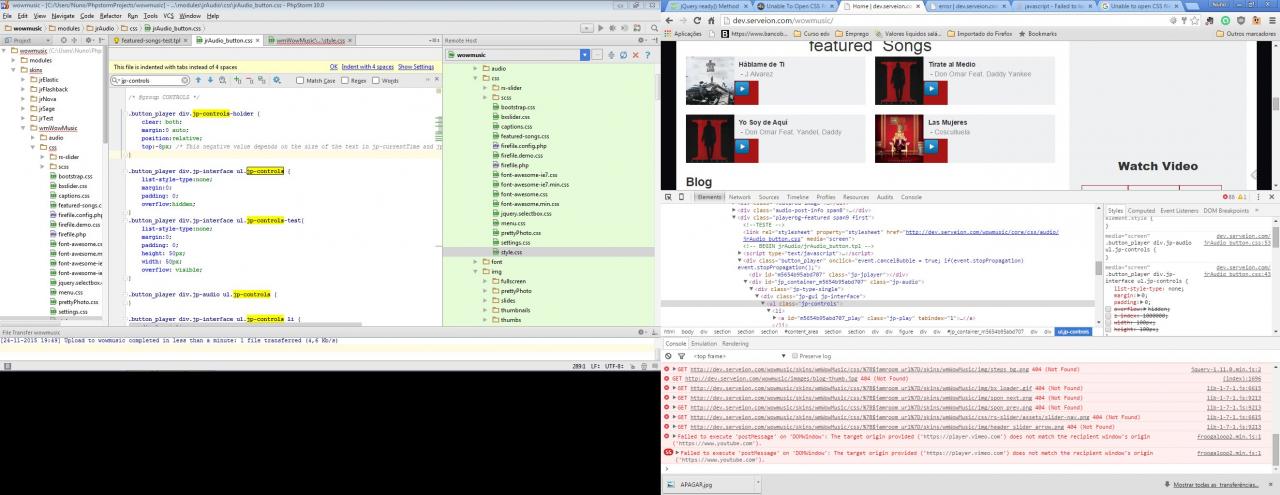1280x495 pixels.
Task: Click the Indent with 4 spaces link
Action: point(368,67)
